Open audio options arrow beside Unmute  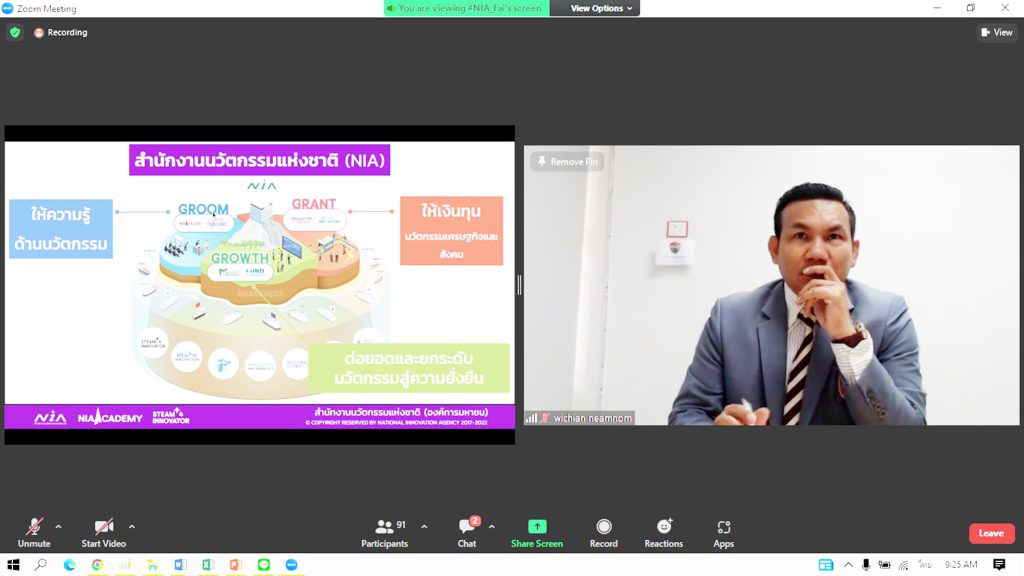point(58,526)
